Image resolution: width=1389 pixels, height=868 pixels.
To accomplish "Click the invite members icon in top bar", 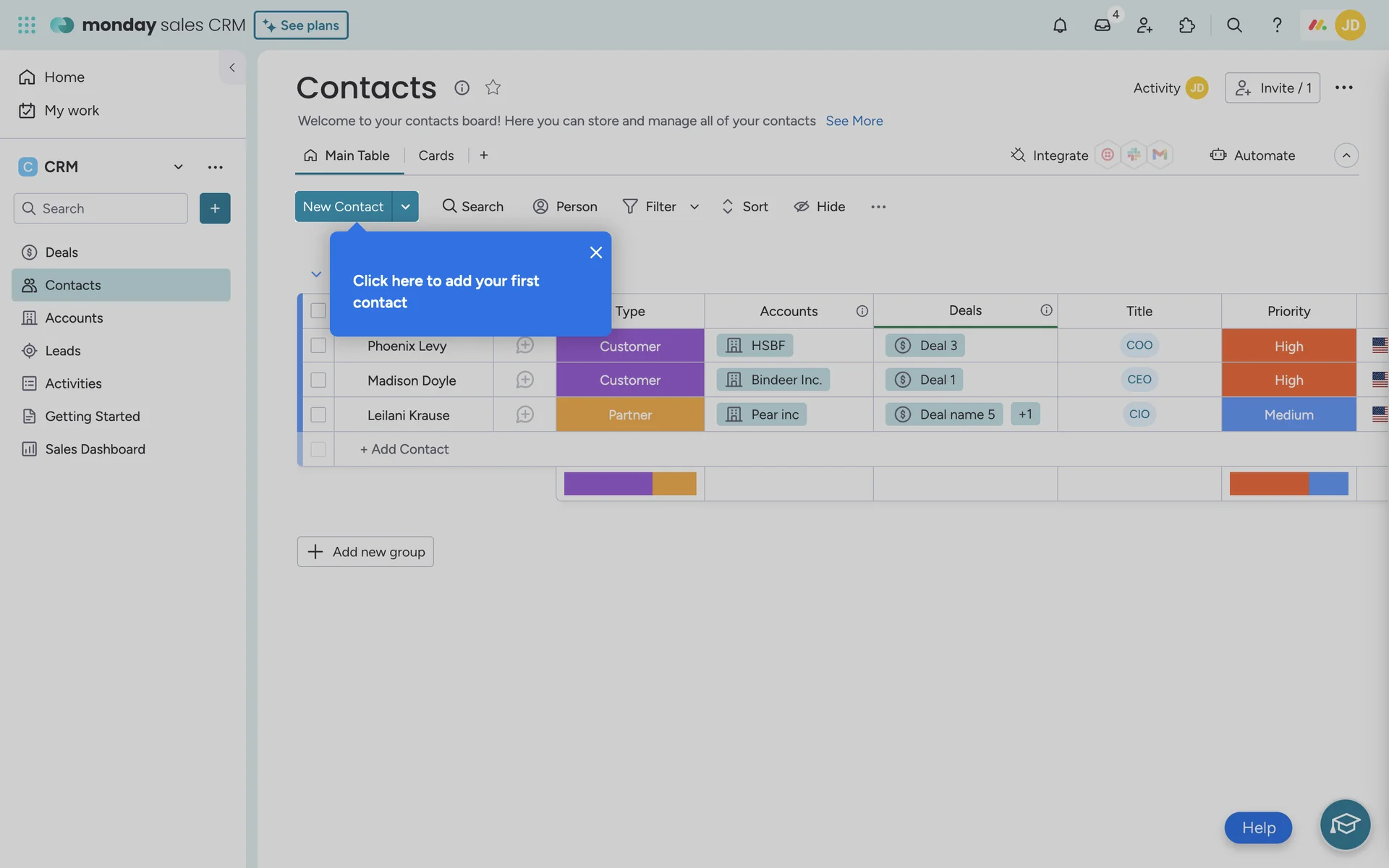I will click(x=1144, y=25).
